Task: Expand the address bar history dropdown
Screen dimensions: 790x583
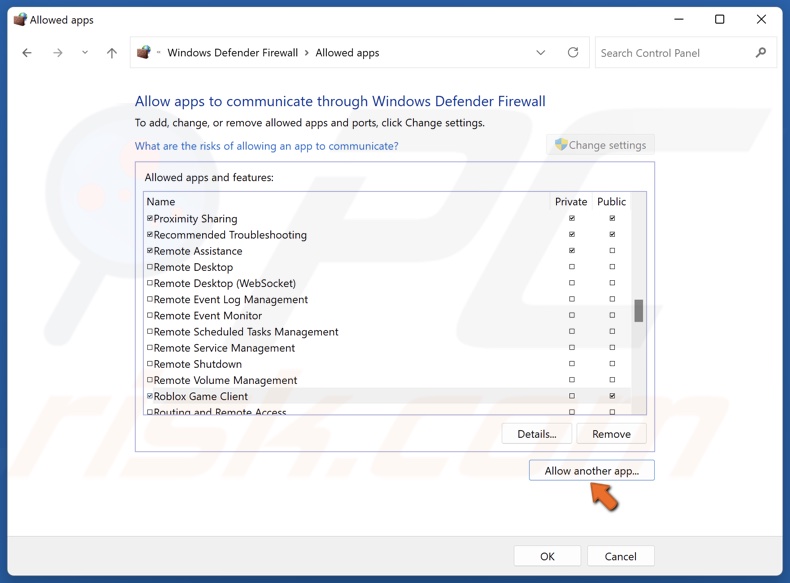Action: tap(541, 53)
